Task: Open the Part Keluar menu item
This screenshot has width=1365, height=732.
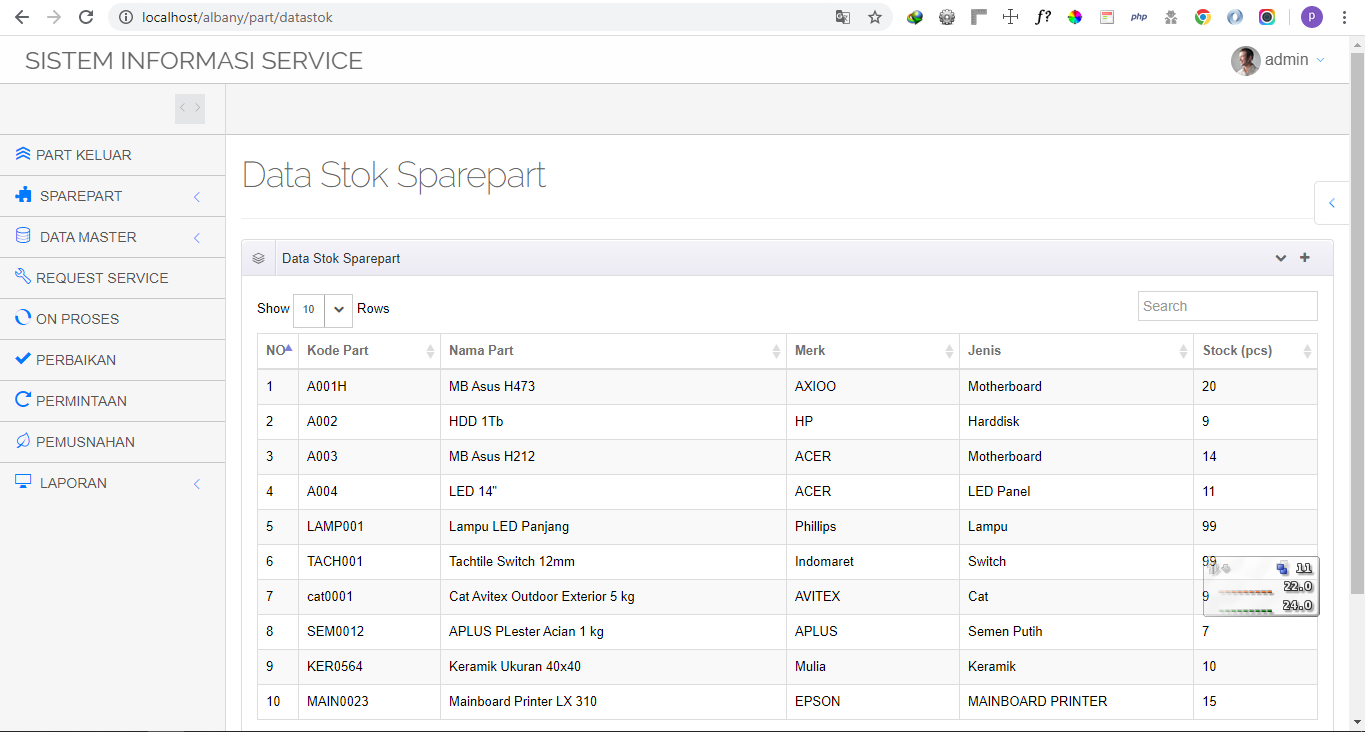Action: pyautogui.click(x=84, y=155)
